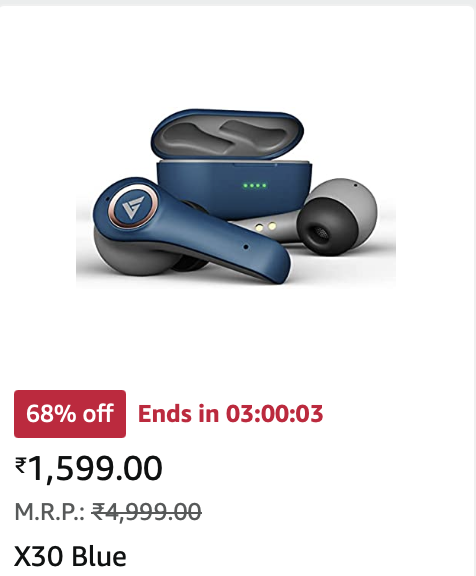This screenshot has width=476, height=576.
Task: Click the logo emblem on the blue earbud
Action: point(133,207)
